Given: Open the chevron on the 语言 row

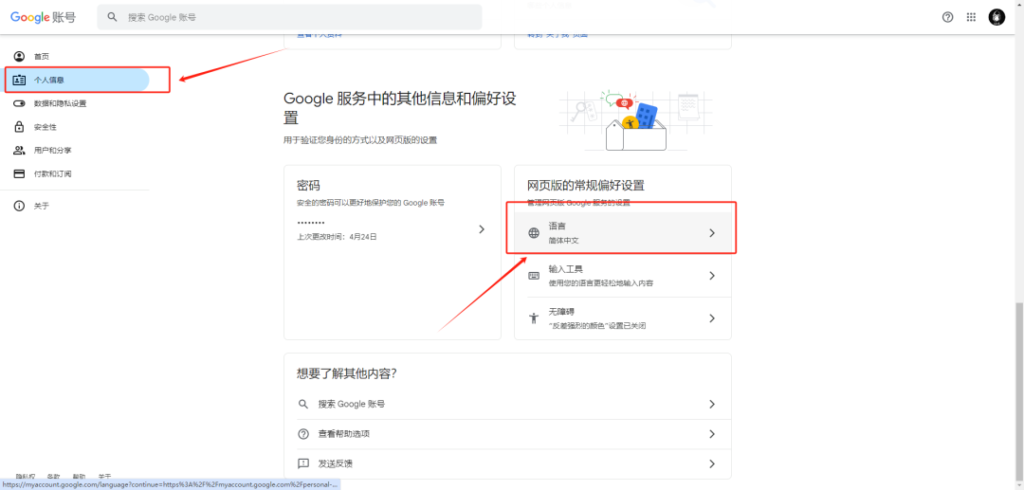Looking at the screenshot, I should click(x=712, y=233).
